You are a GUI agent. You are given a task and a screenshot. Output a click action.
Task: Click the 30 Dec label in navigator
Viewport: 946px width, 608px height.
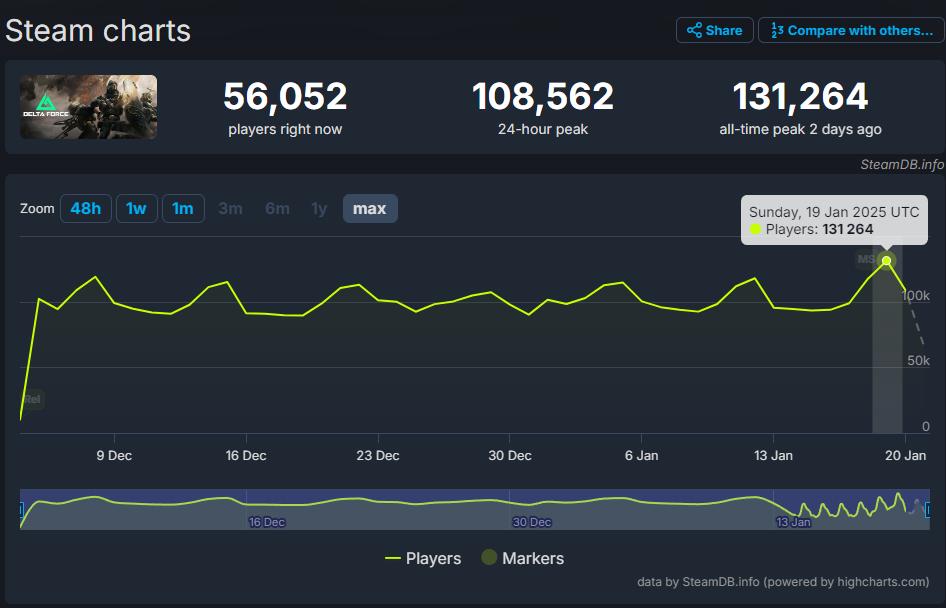(x=532, y=522)
